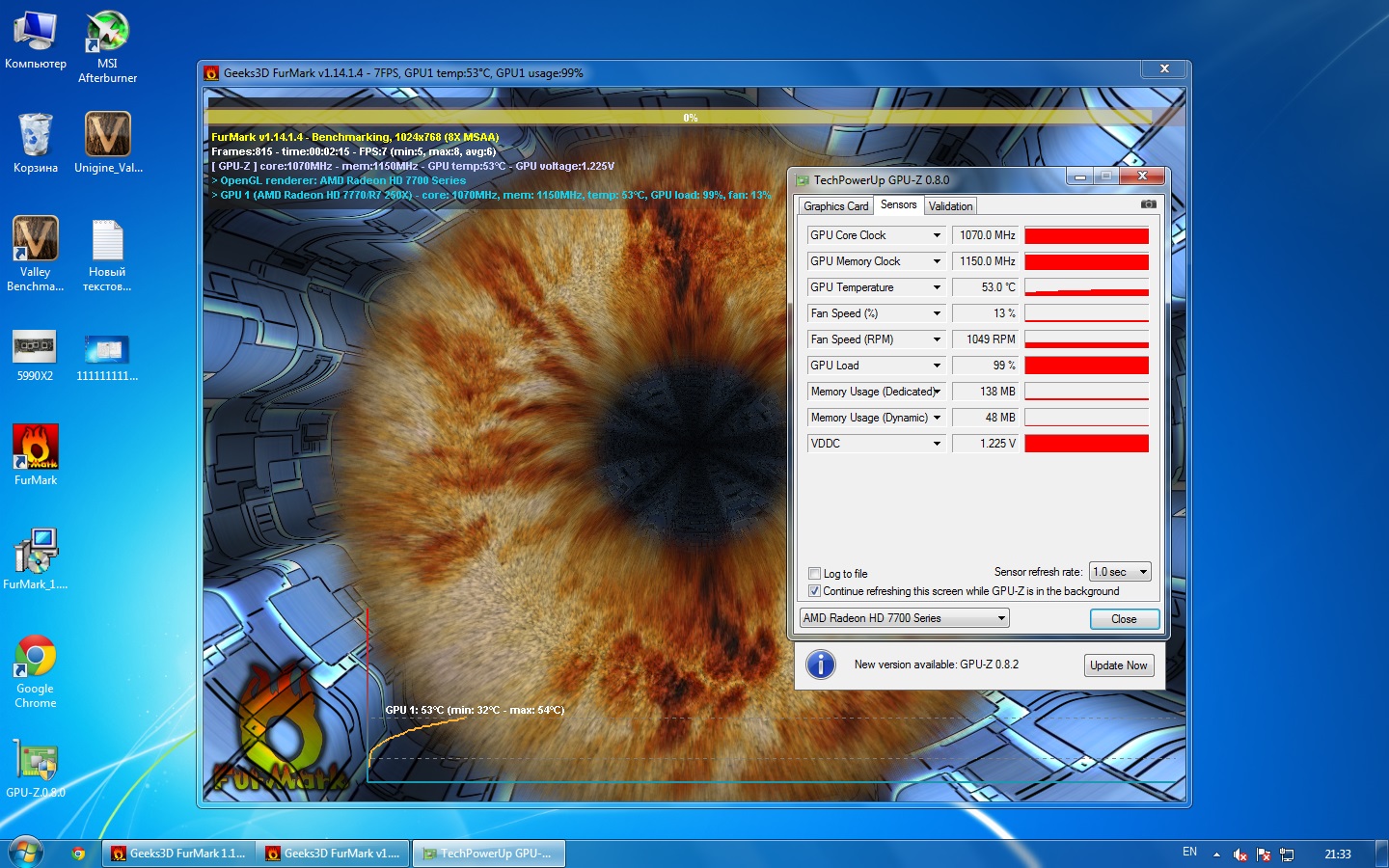Click the 138 MB dedicated memory value

986,392
